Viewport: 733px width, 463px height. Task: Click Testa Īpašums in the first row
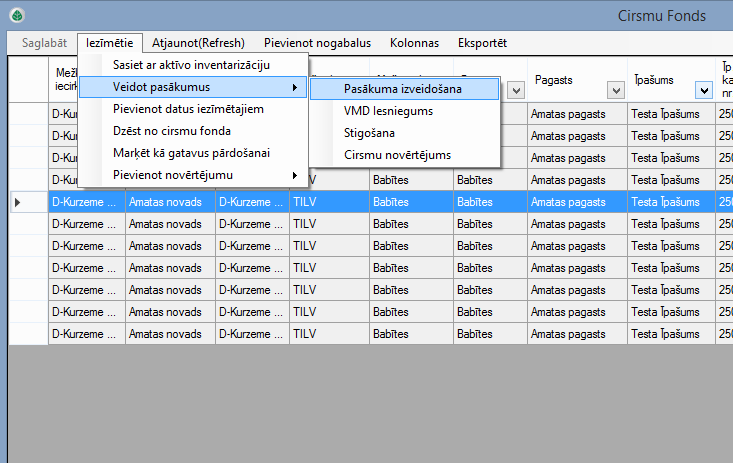click(671, 114)
